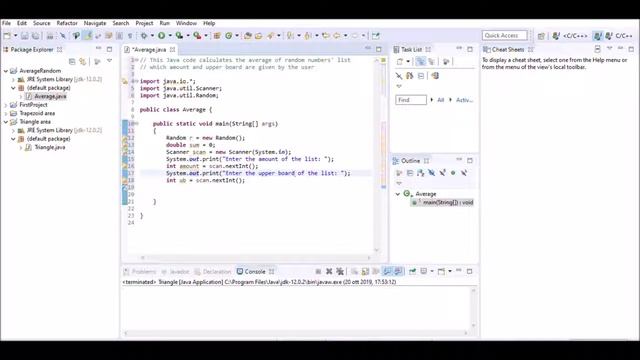The width and height of the screenshot is (640, 360).
Task: Click the console vertical scrollbar
Action: [x=473, y=308]
